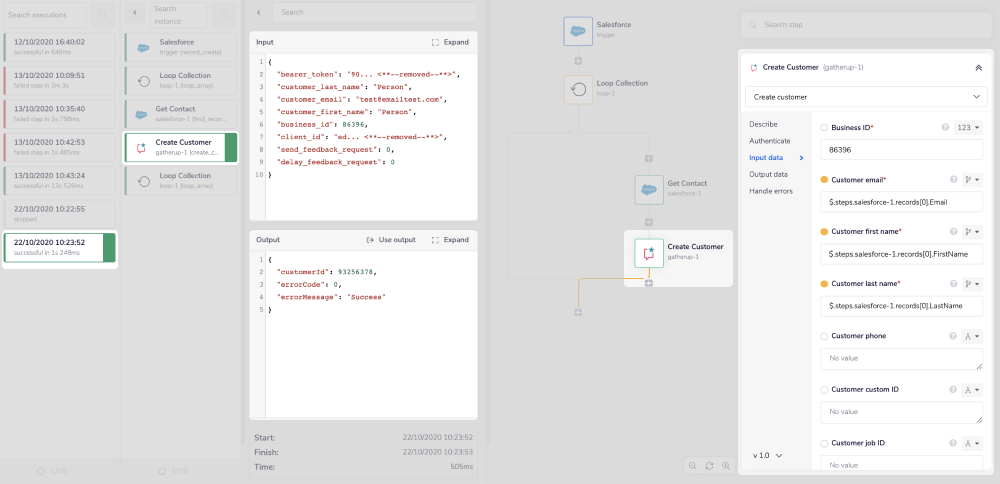This screenshot has height=484, width=1000.
Task: Switch to the Output data tab
Action: tap(768, 174)
